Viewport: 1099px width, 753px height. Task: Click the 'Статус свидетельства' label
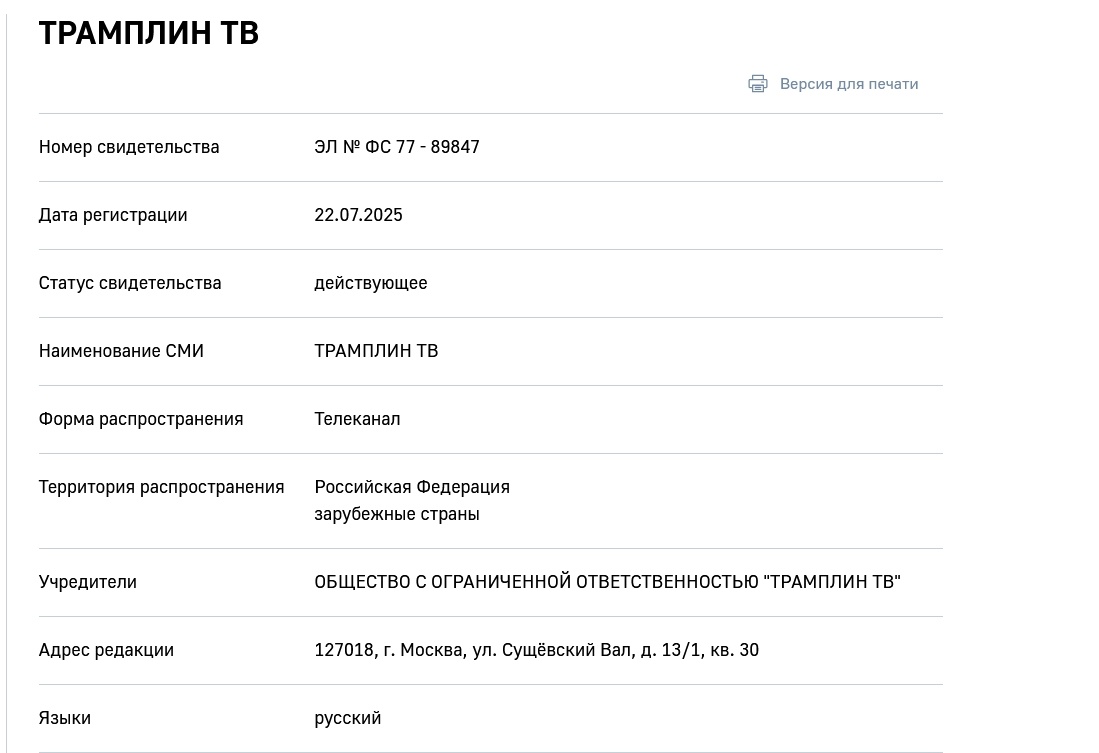click(x=130, y=283)
